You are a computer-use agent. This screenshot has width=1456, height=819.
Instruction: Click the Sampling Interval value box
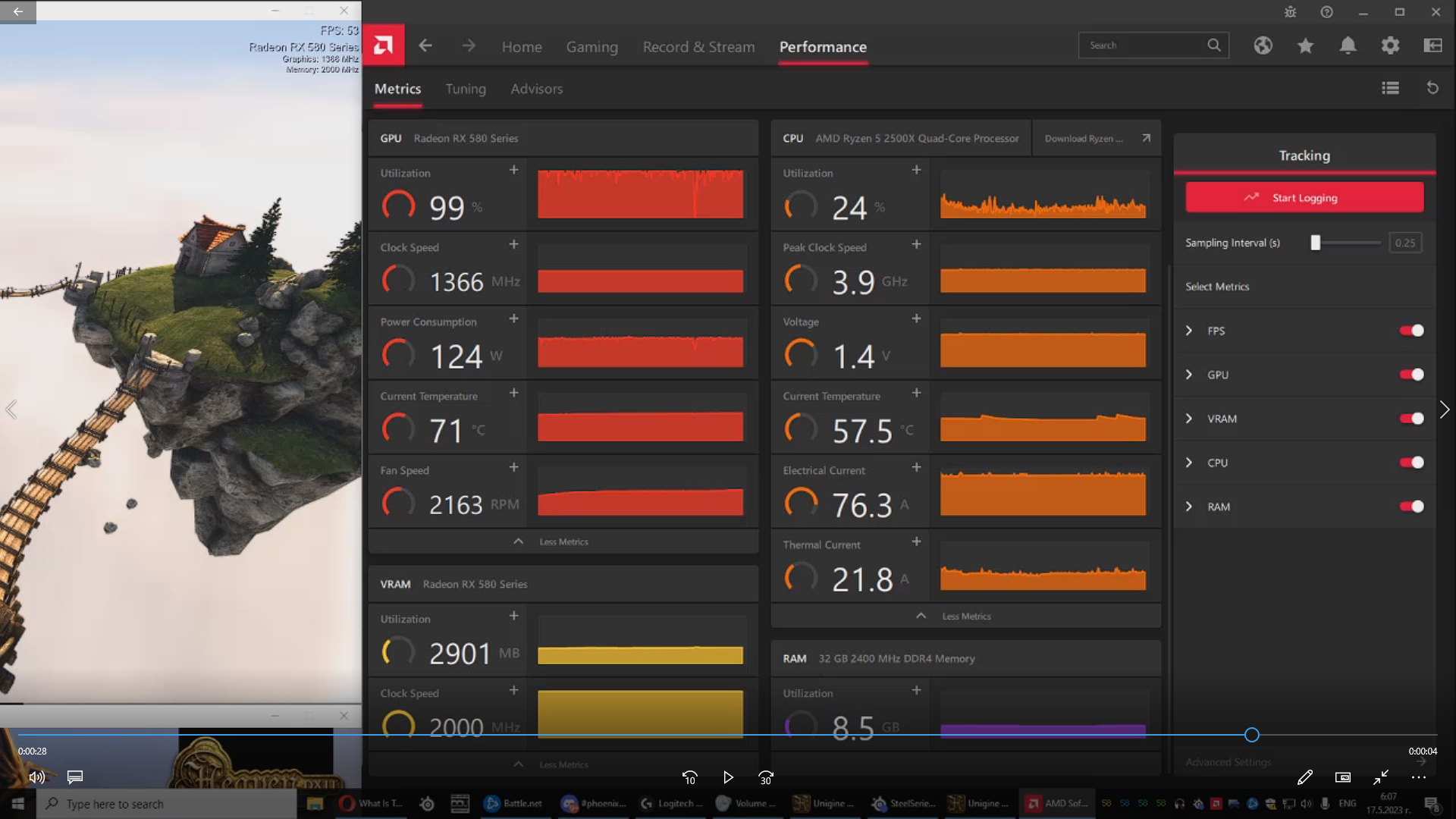pyautogui.click(x=1405, y=243)
